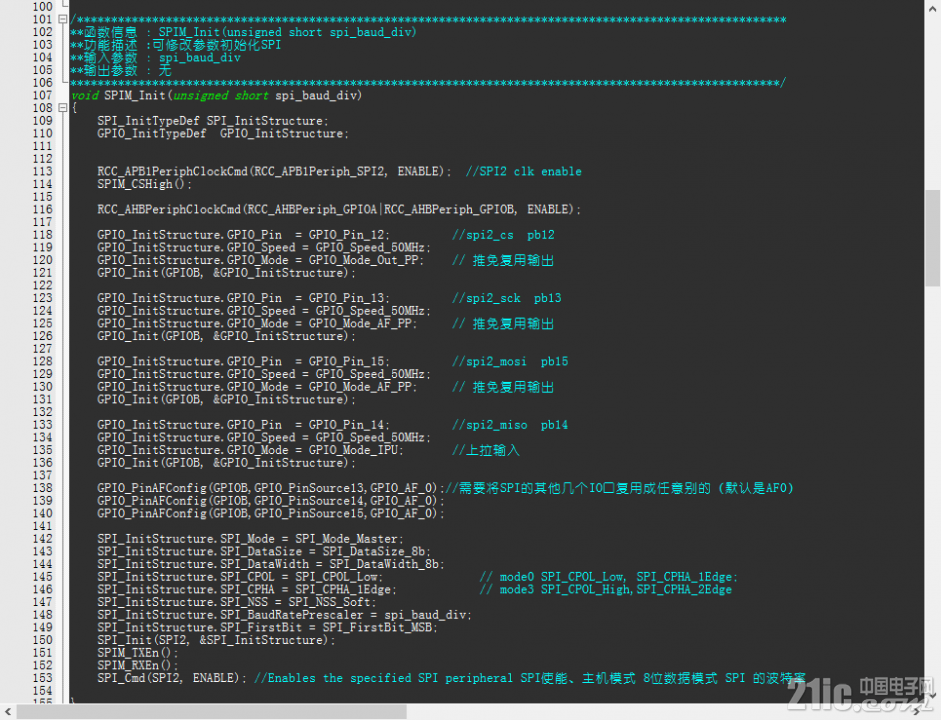
Task: Click SPI_Mode_Master on line 142
Action: point(346,539)
